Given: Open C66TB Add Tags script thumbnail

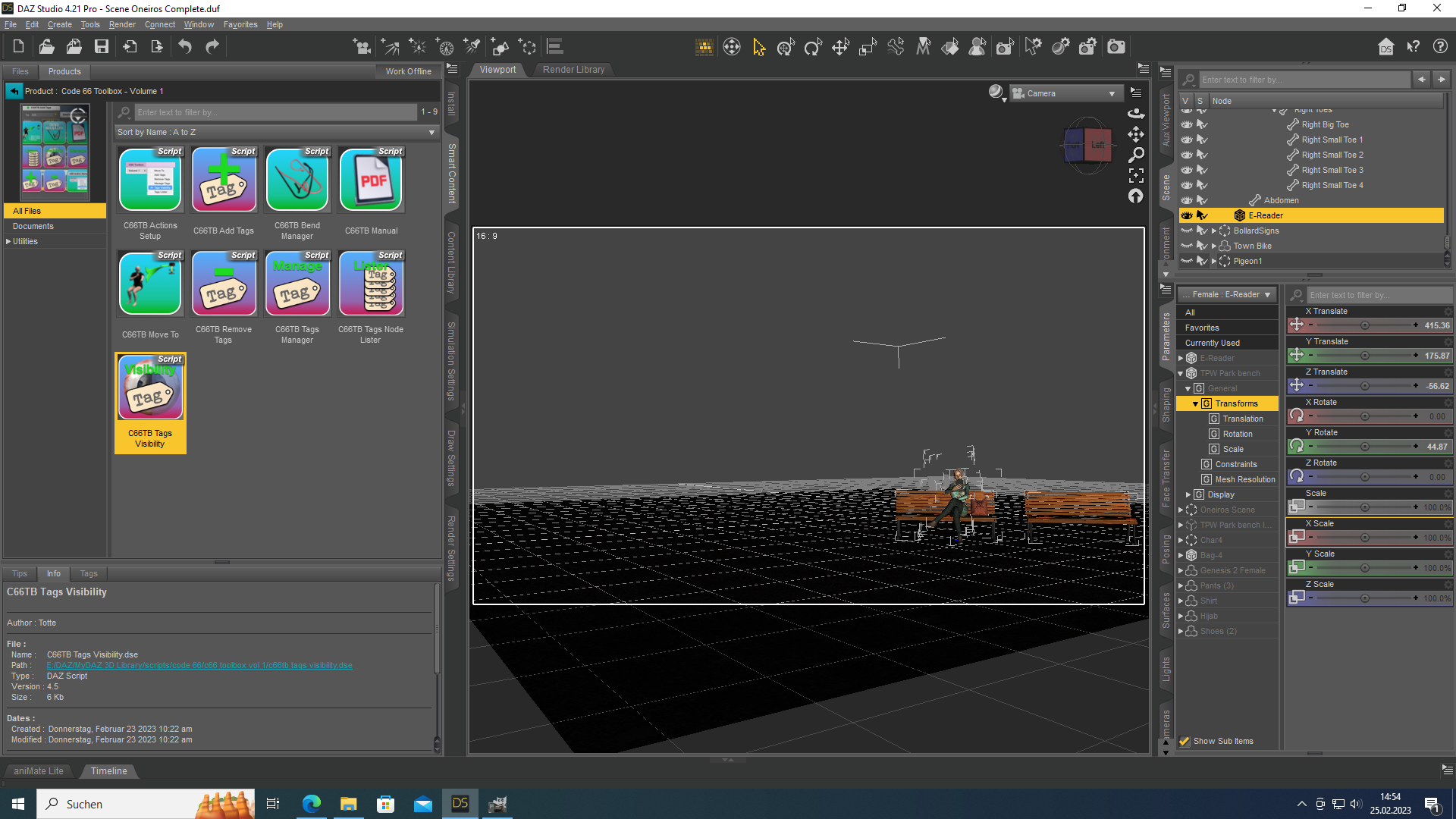Looking at the screenshot, I should click(224, 180).
